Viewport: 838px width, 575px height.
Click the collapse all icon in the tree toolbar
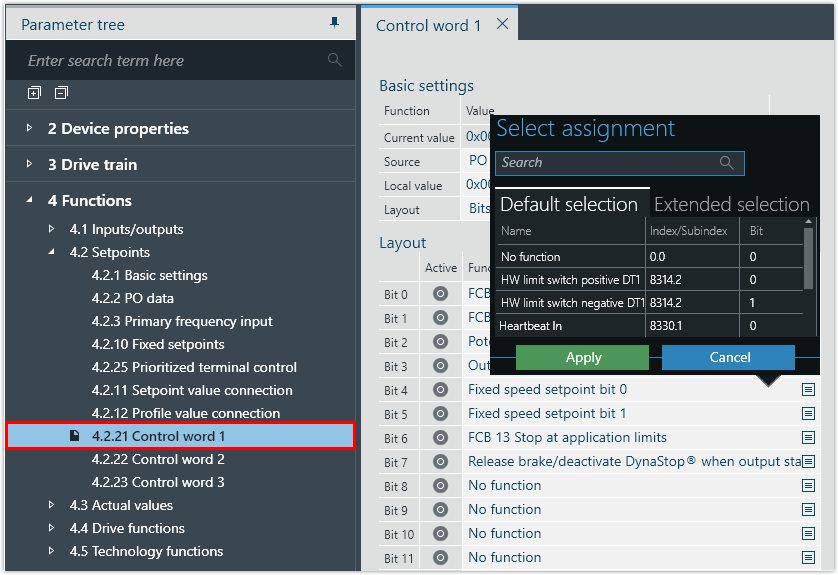61,93
